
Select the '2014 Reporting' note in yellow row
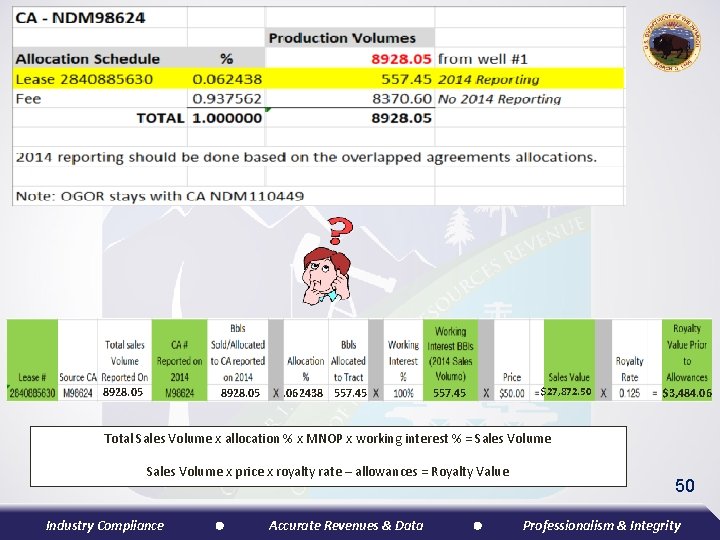coord(488,79)
